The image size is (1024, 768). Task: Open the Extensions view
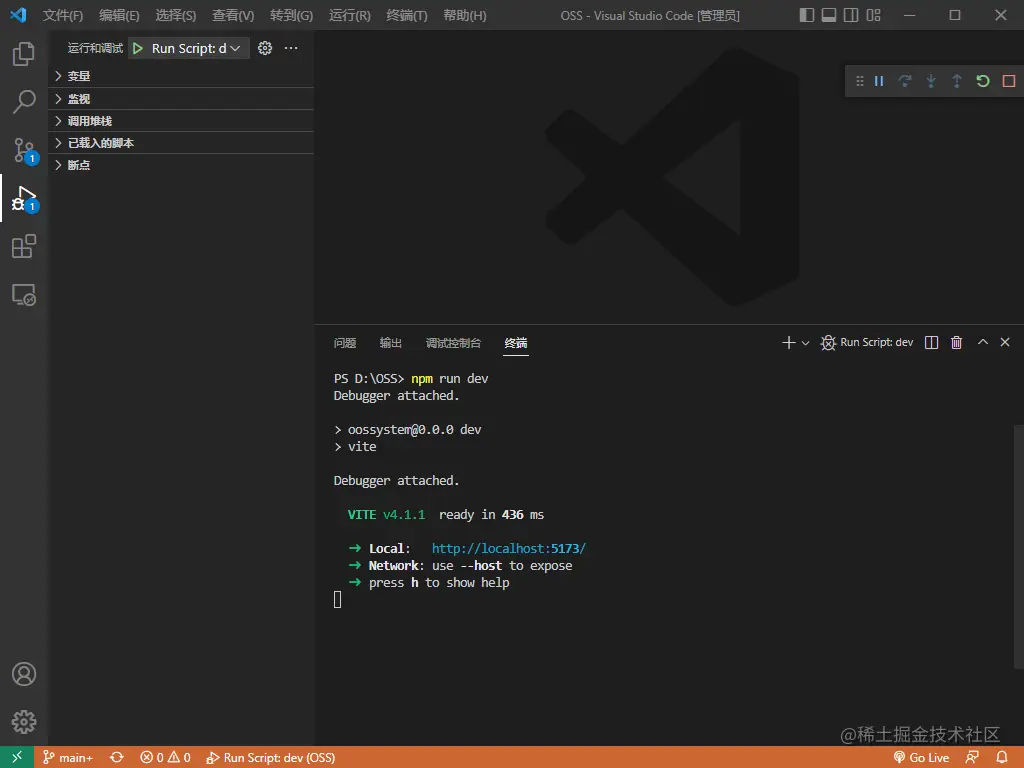point(24,246)
